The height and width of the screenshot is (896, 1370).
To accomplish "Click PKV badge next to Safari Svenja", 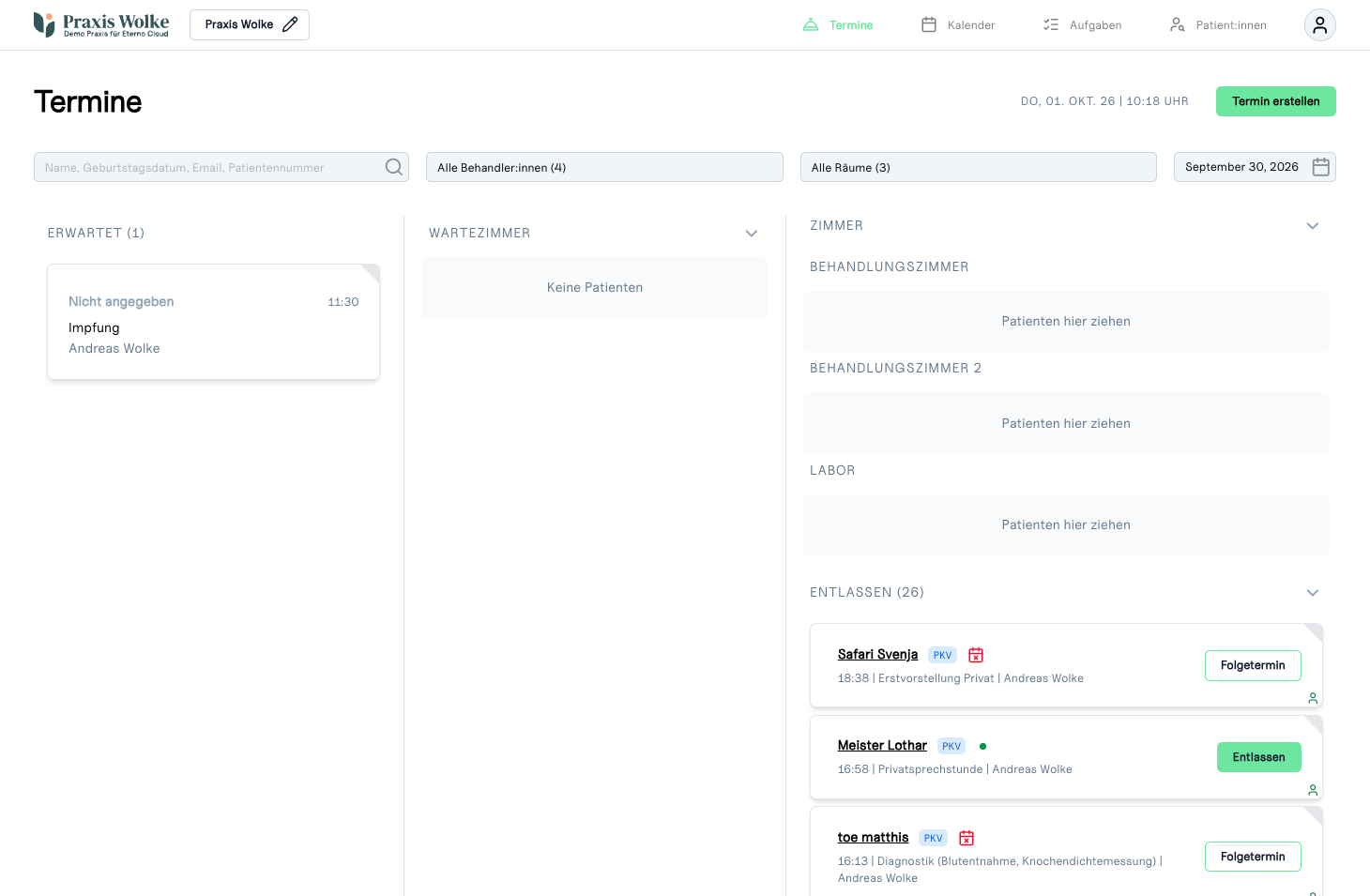I will click(x=942, y=655).
